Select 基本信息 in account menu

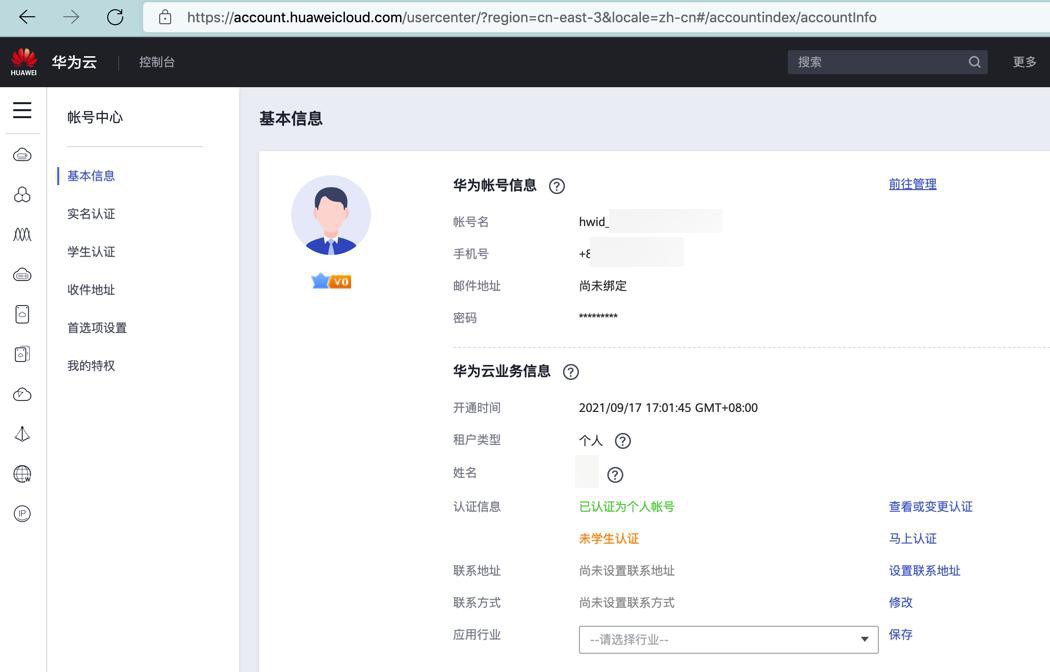tap(91, 176)
